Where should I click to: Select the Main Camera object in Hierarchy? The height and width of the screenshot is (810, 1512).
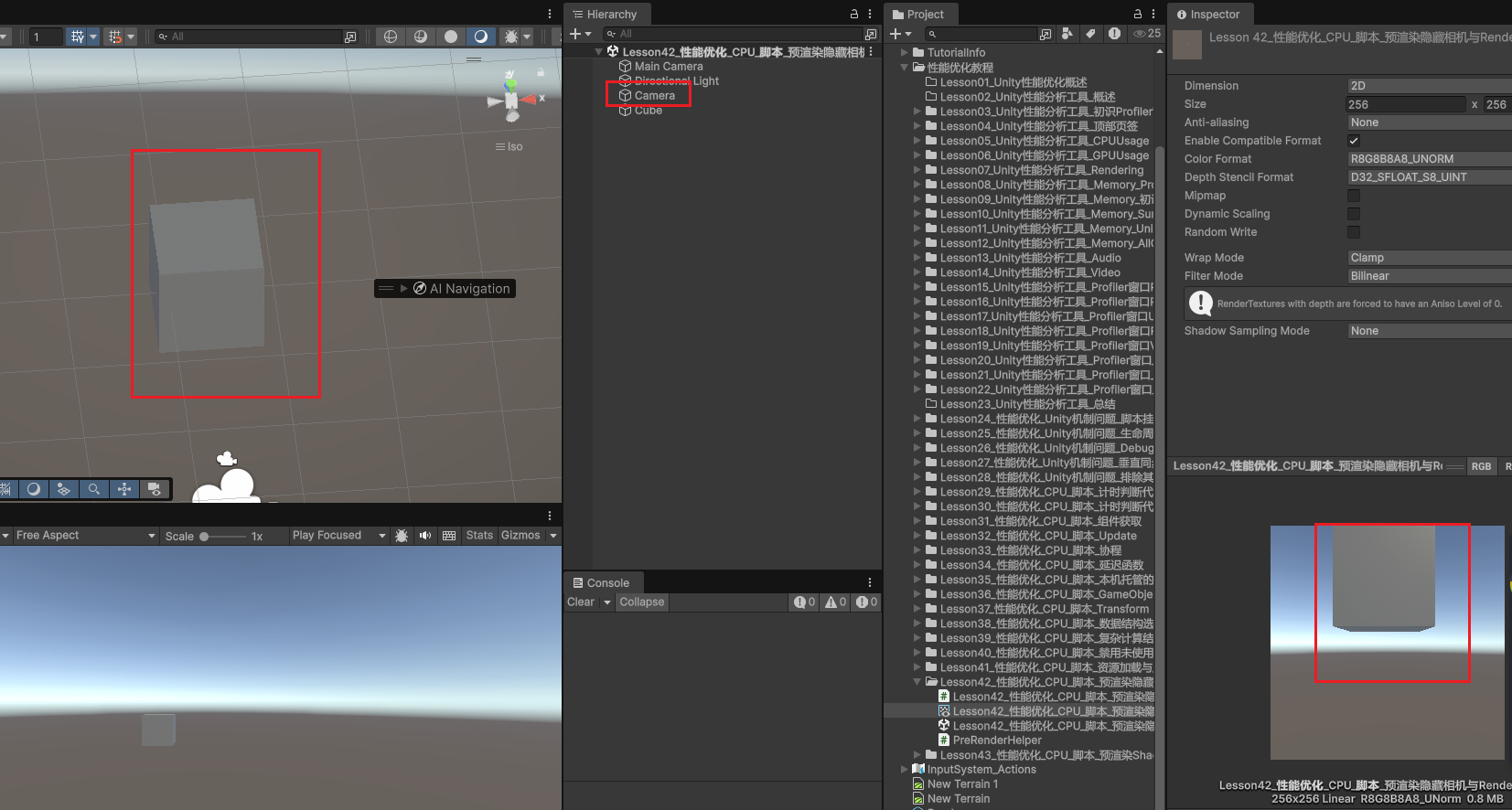(669, 67)
